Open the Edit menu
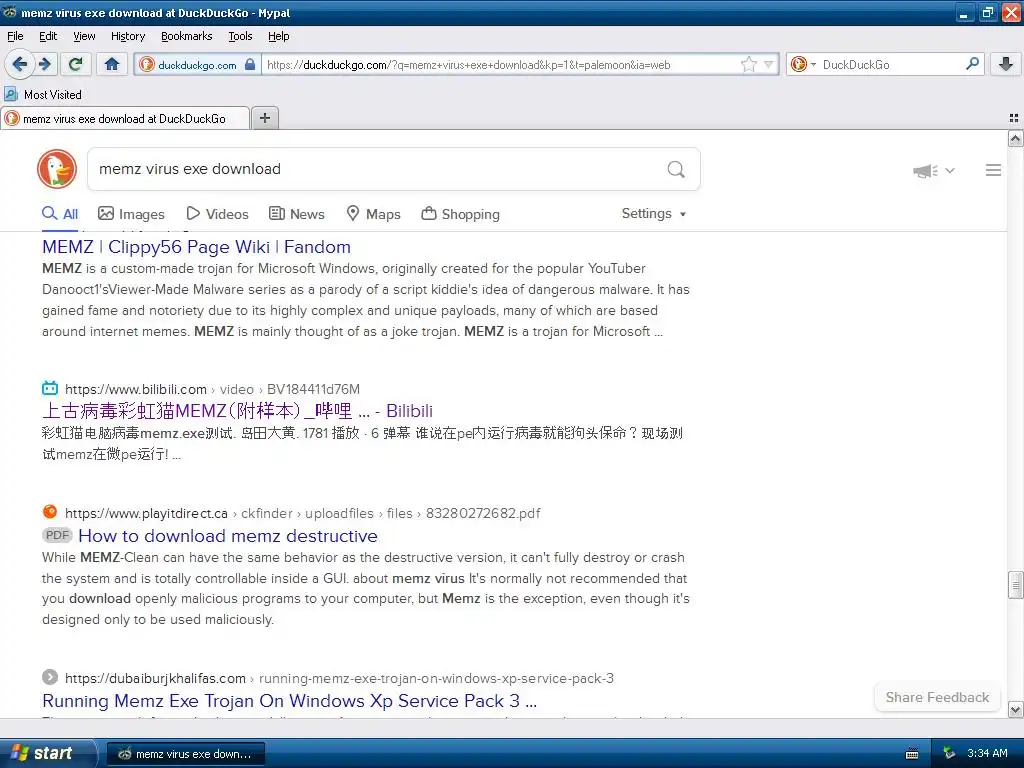1024x768 pixels. 48,36
